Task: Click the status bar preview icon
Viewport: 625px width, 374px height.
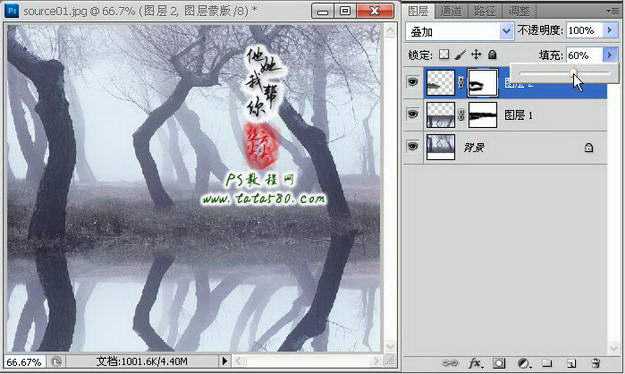Action: point(57,362)
